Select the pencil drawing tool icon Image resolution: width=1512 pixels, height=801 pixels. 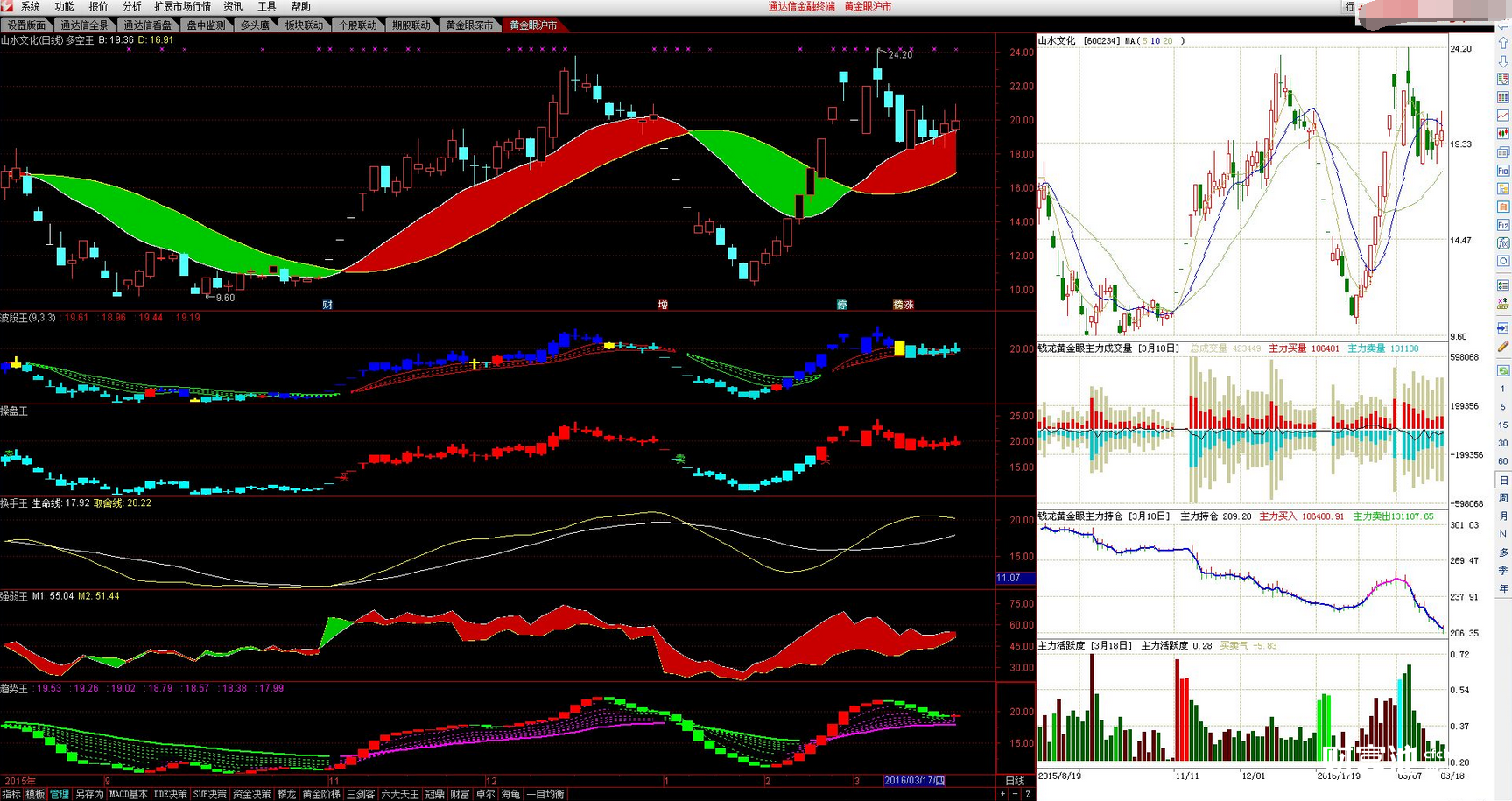click(x=1503, y=347)
